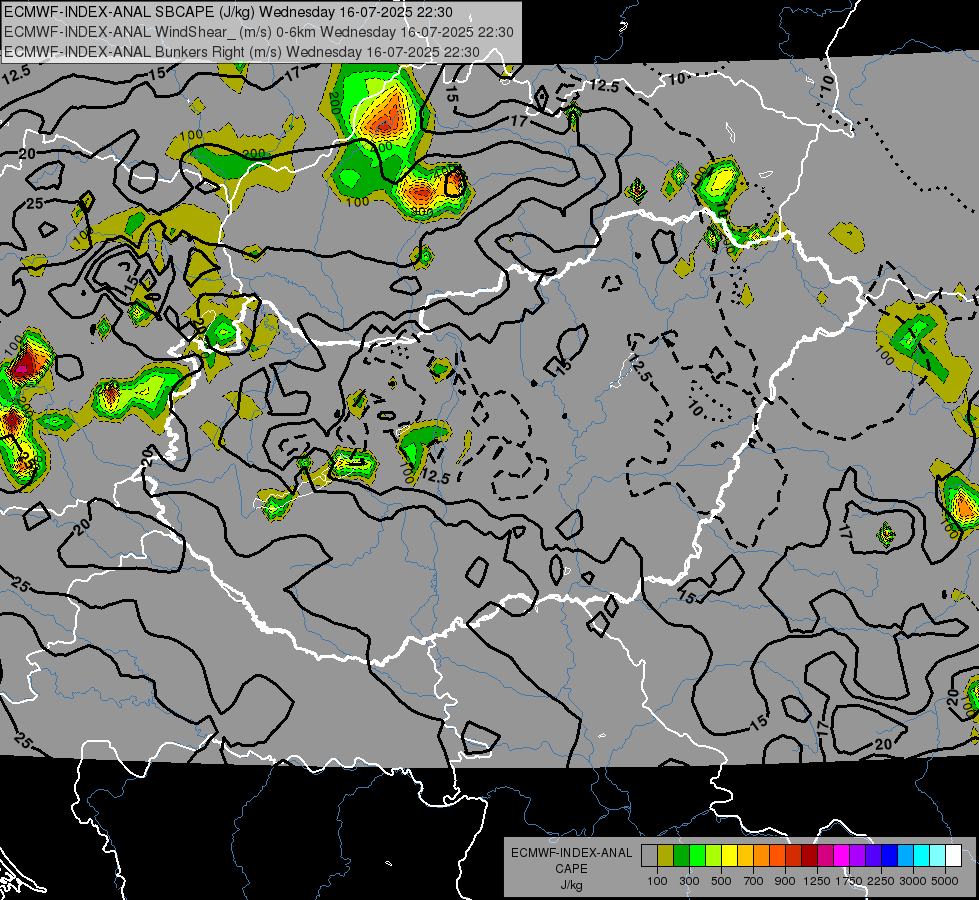979x900 pixels.
Task: Click the magenta legend swatch
Action: (x=841, y=855)
